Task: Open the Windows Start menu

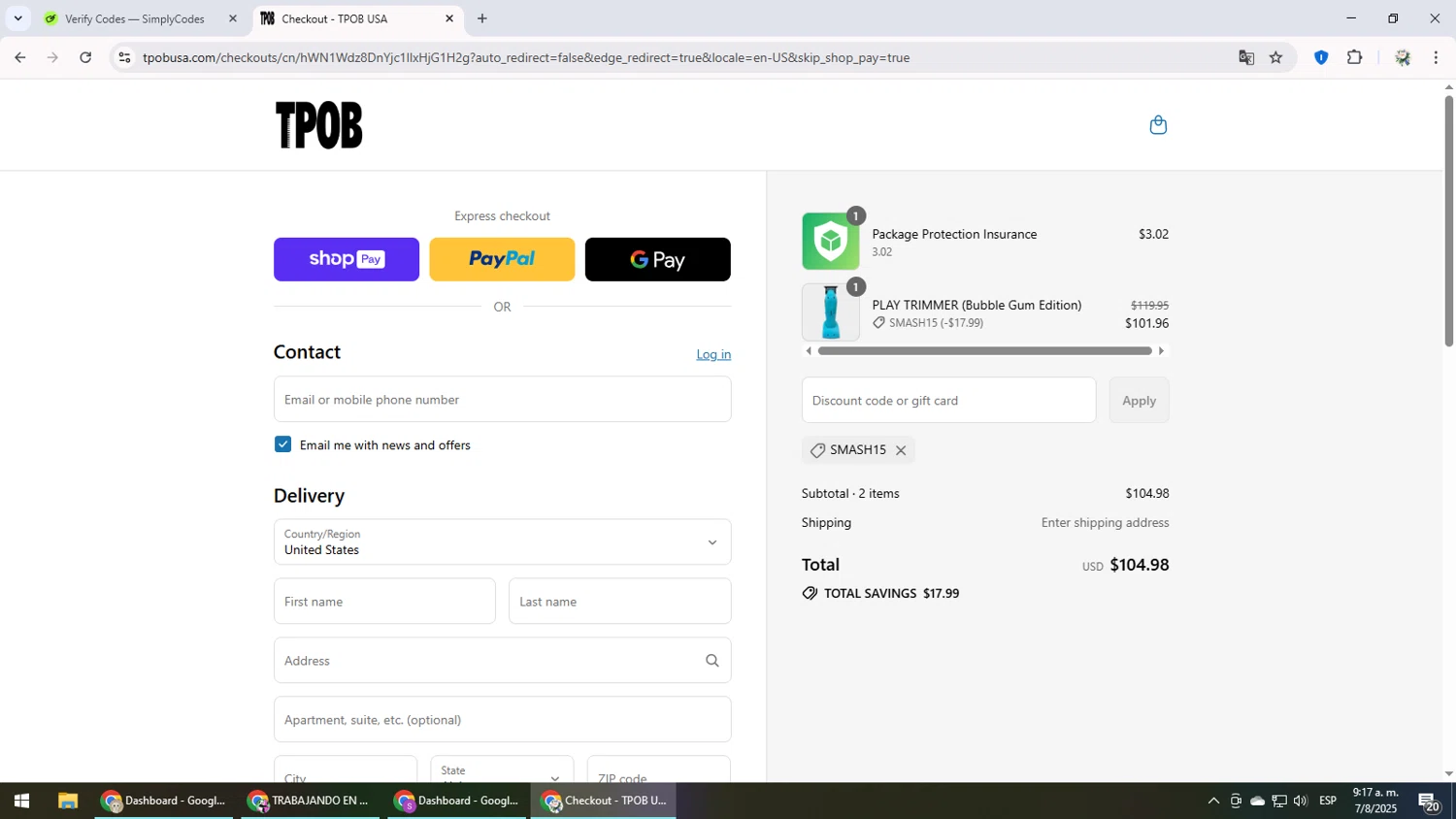Action: coord(21,801)
